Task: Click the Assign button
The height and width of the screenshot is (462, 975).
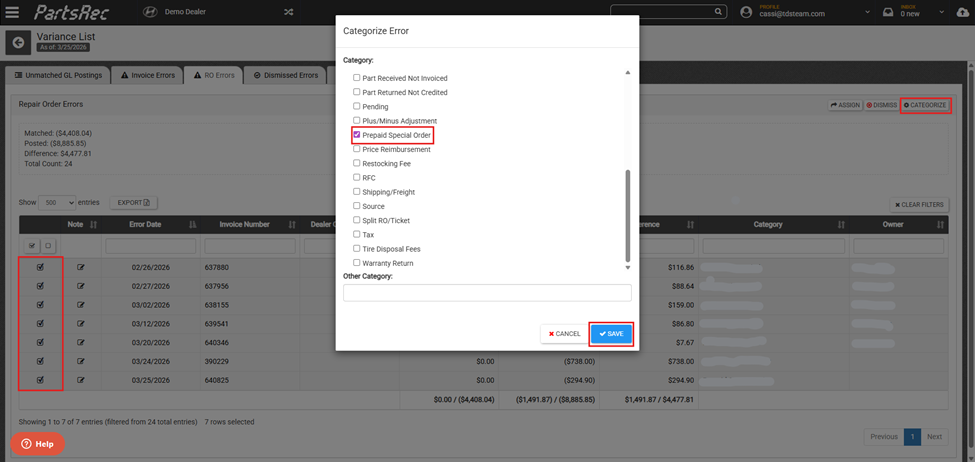Action: 844,106
